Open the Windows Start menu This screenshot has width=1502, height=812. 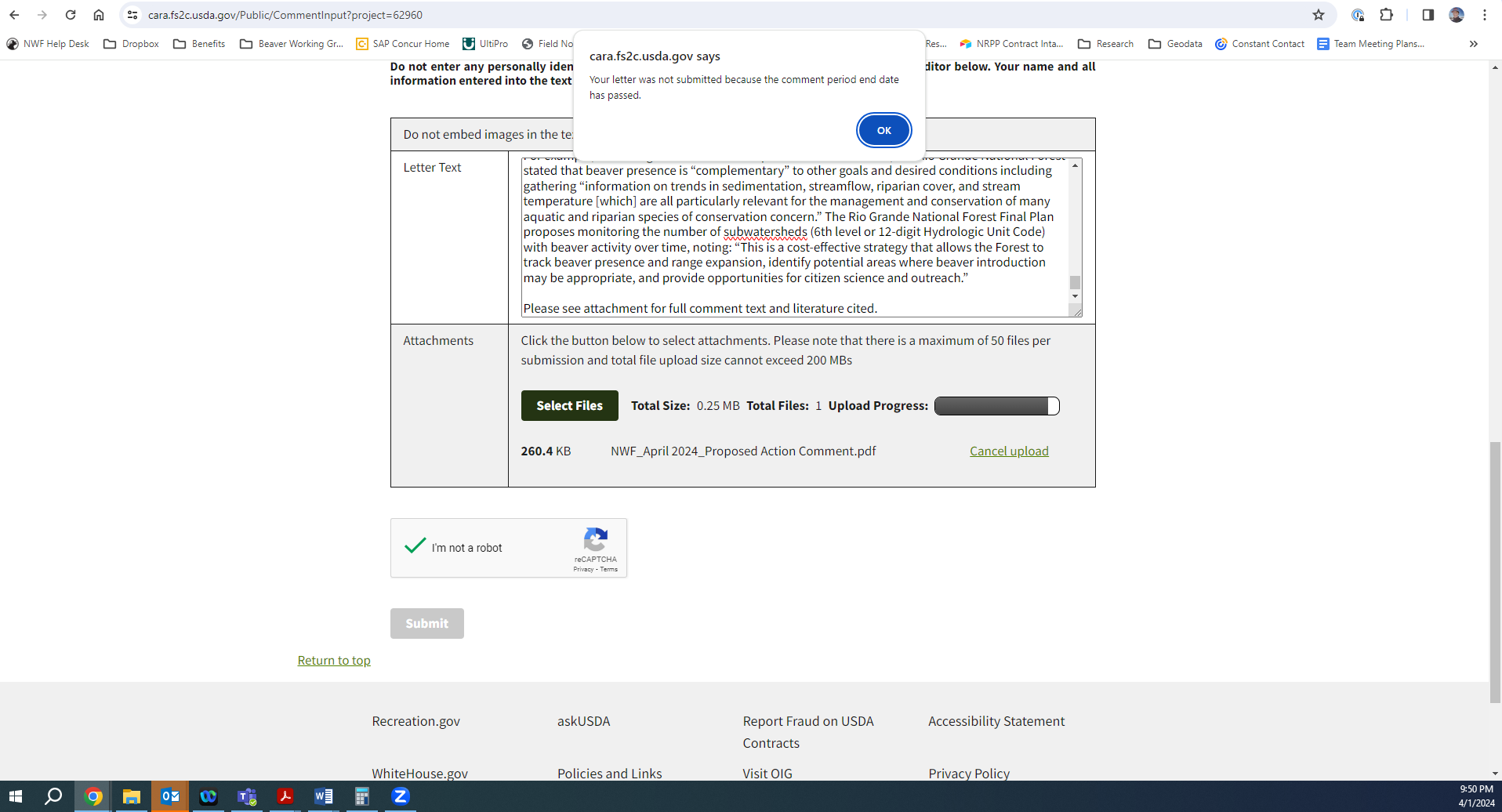(16, 796)
